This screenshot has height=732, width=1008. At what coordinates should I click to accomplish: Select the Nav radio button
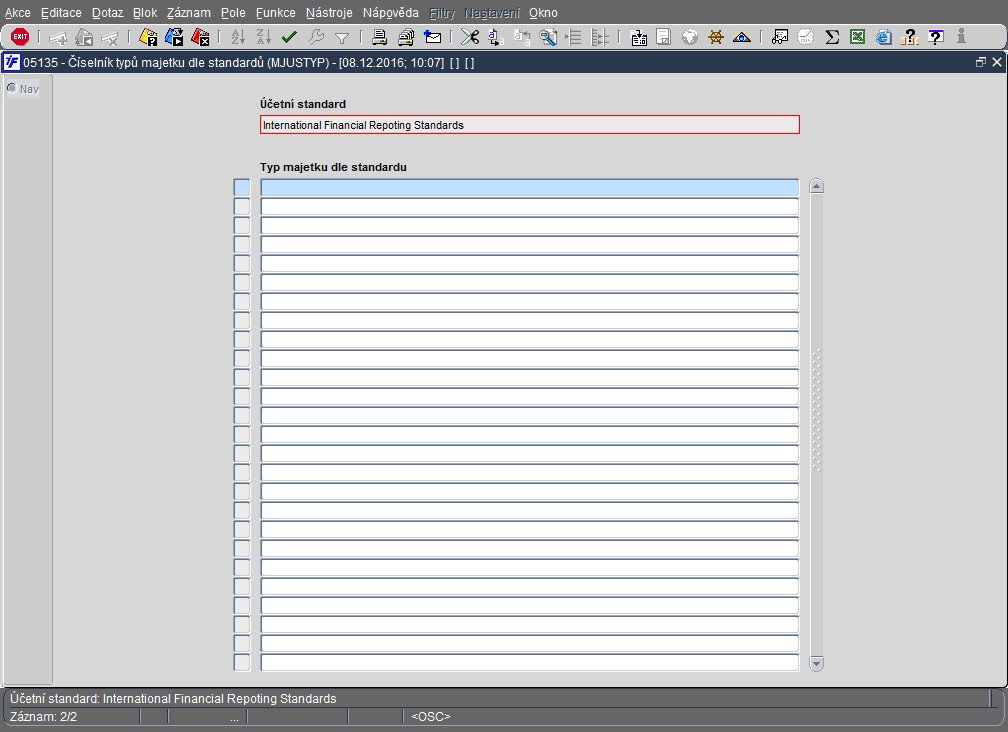[12, 88]
